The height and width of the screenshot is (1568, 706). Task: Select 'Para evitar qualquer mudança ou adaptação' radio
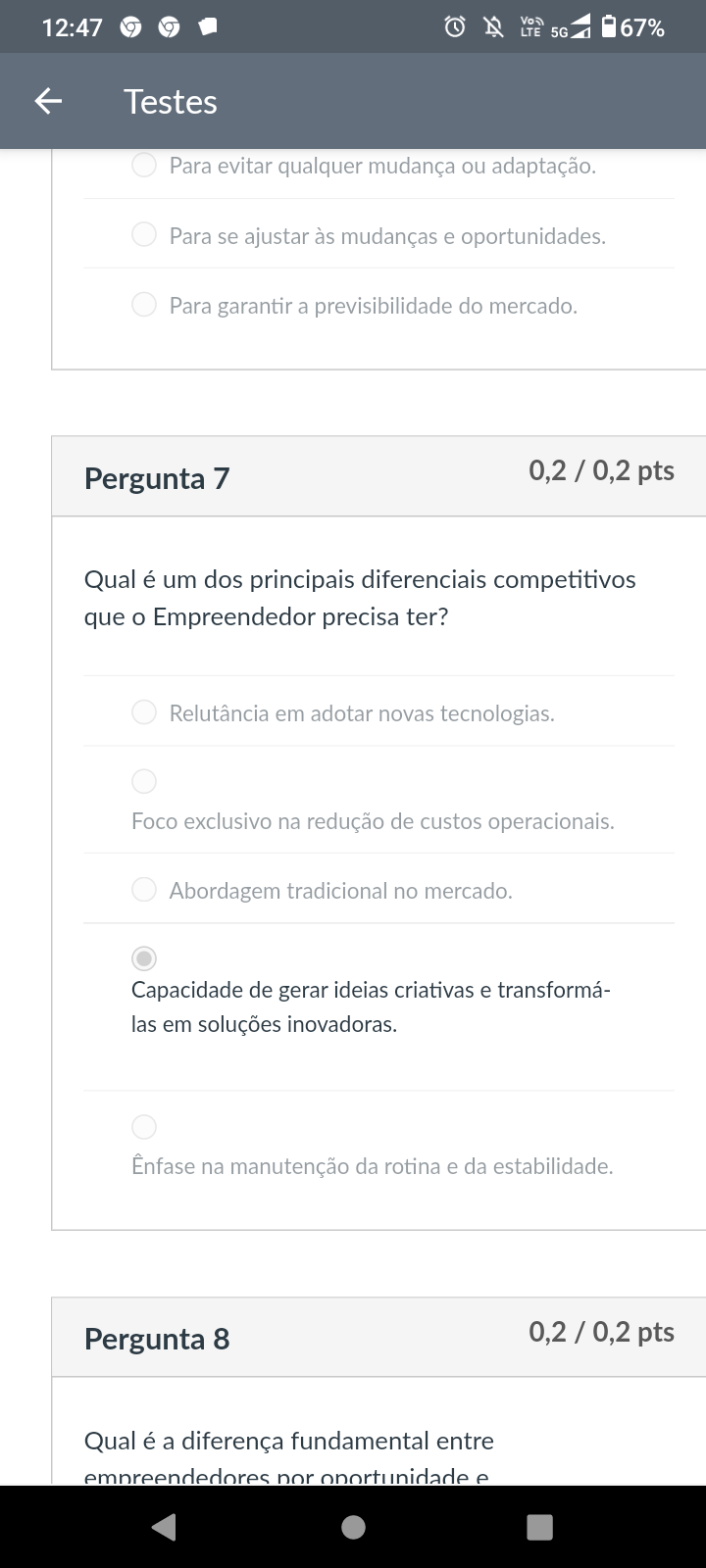[x=144, y=166]
